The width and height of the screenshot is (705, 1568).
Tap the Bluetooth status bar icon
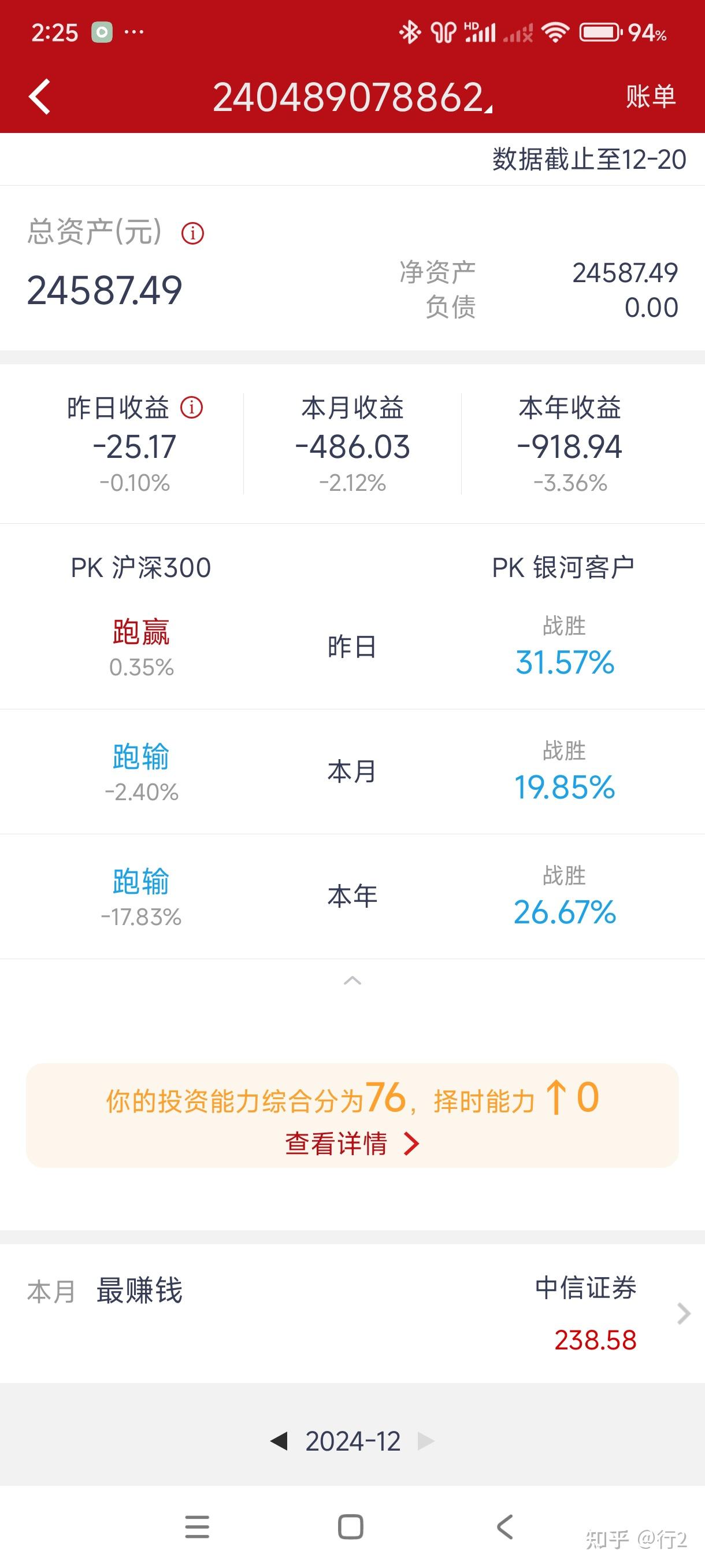[410, 32]
